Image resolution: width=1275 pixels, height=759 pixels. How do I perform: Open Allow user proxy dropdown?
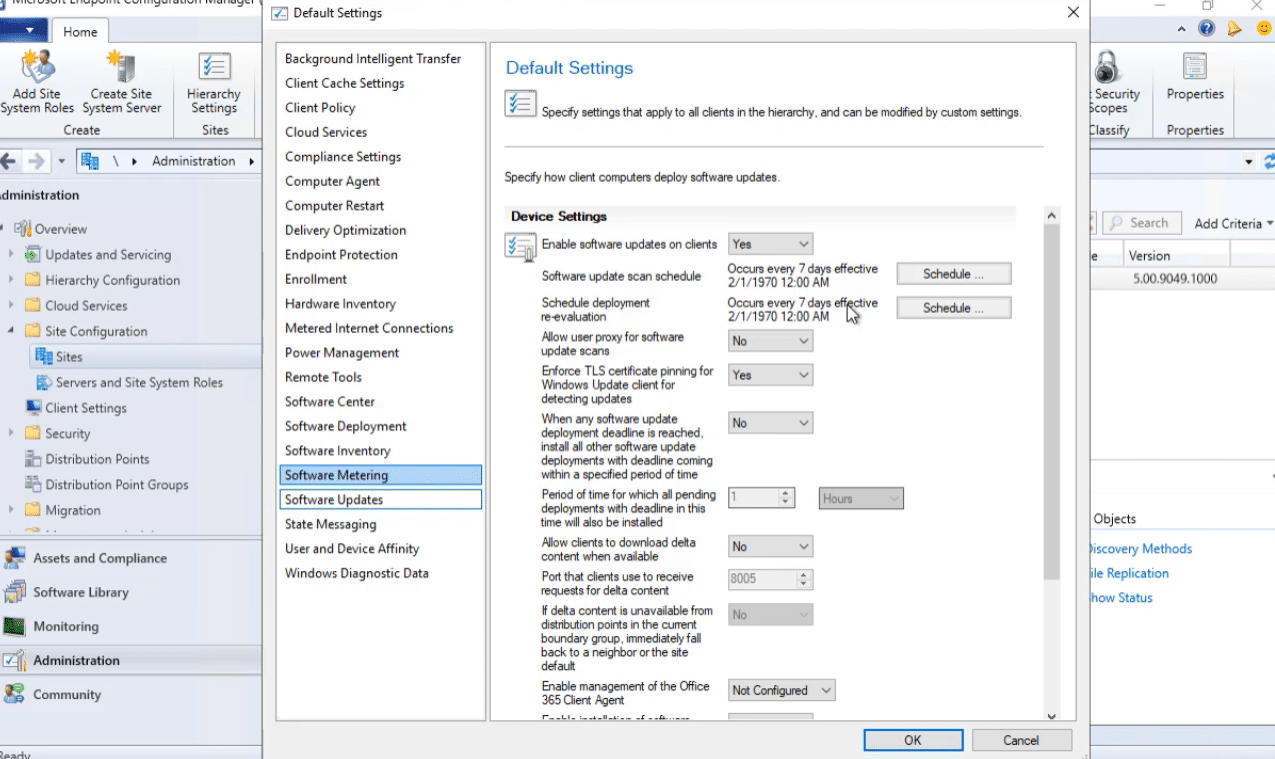770,341
